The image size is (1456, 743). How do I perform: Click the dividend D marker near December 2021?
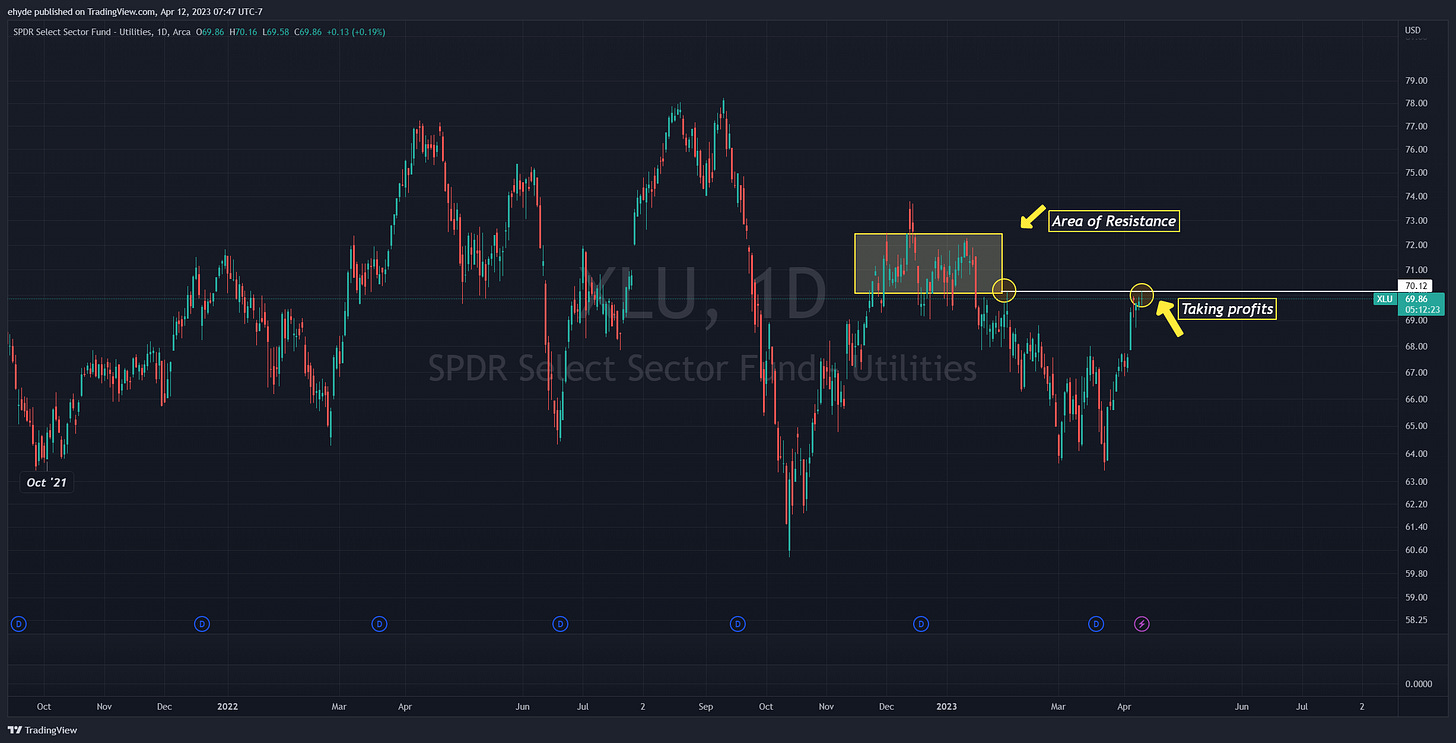202,624
